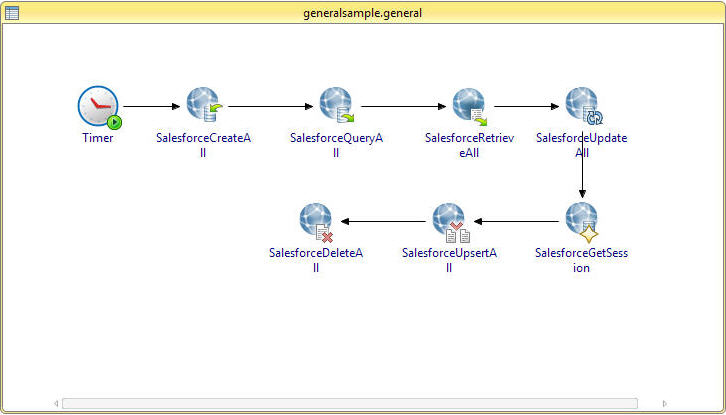This screenshot has height=415, width=726.
Task: Select transition arrow from Timer to SalesforceCreateAll
Action: coord(151,107)
